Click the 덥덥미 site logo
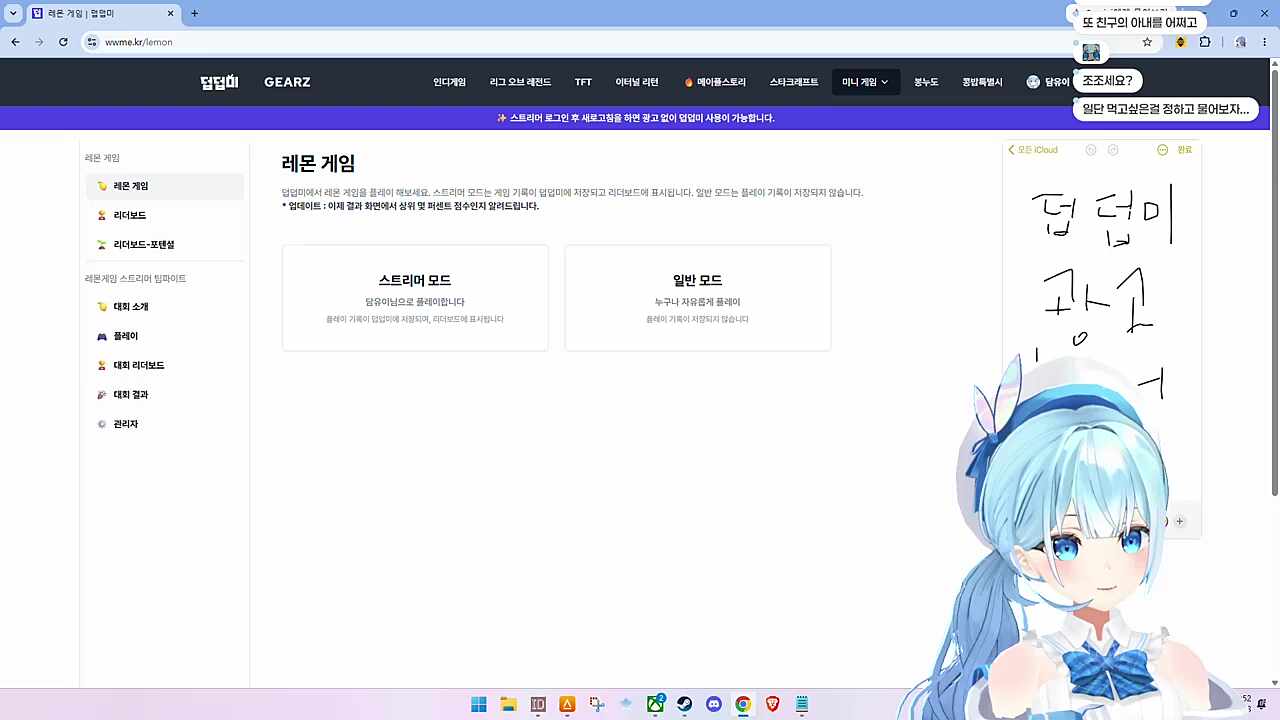Viewport: 1280px width, 720px height. (x=219, y=82)
